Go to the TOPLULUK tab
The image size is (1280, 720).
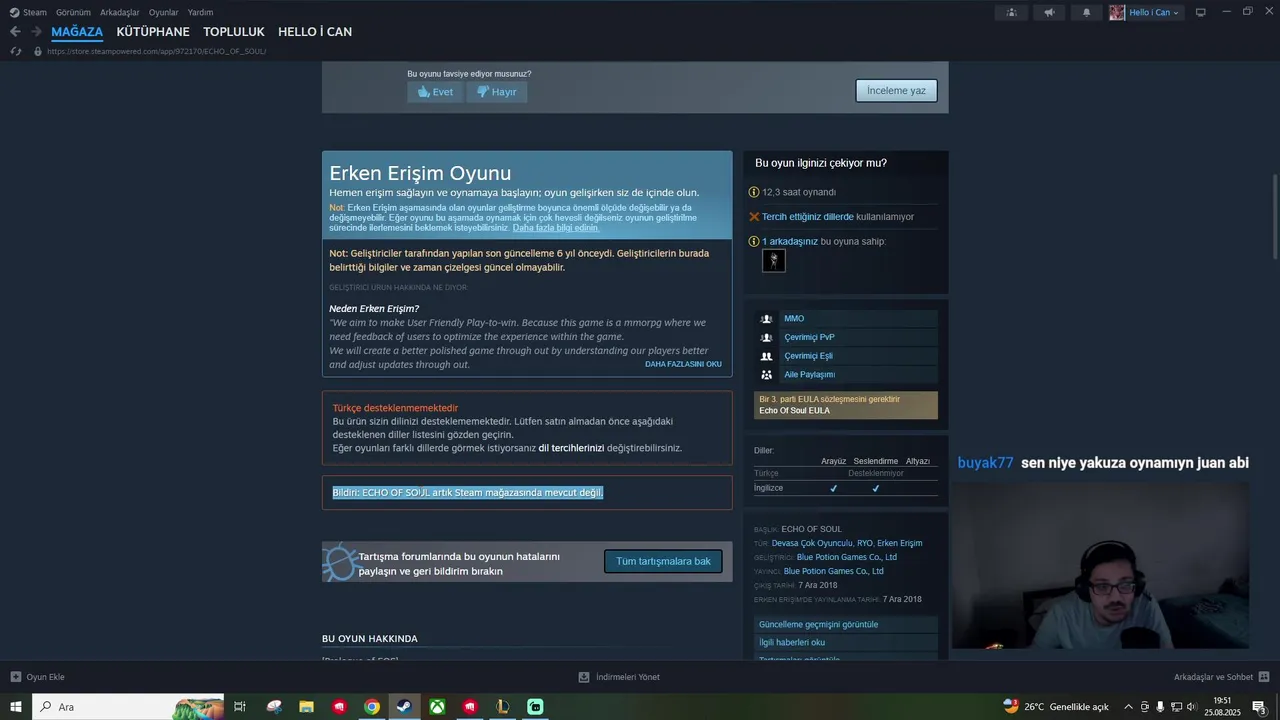[234, 32]
